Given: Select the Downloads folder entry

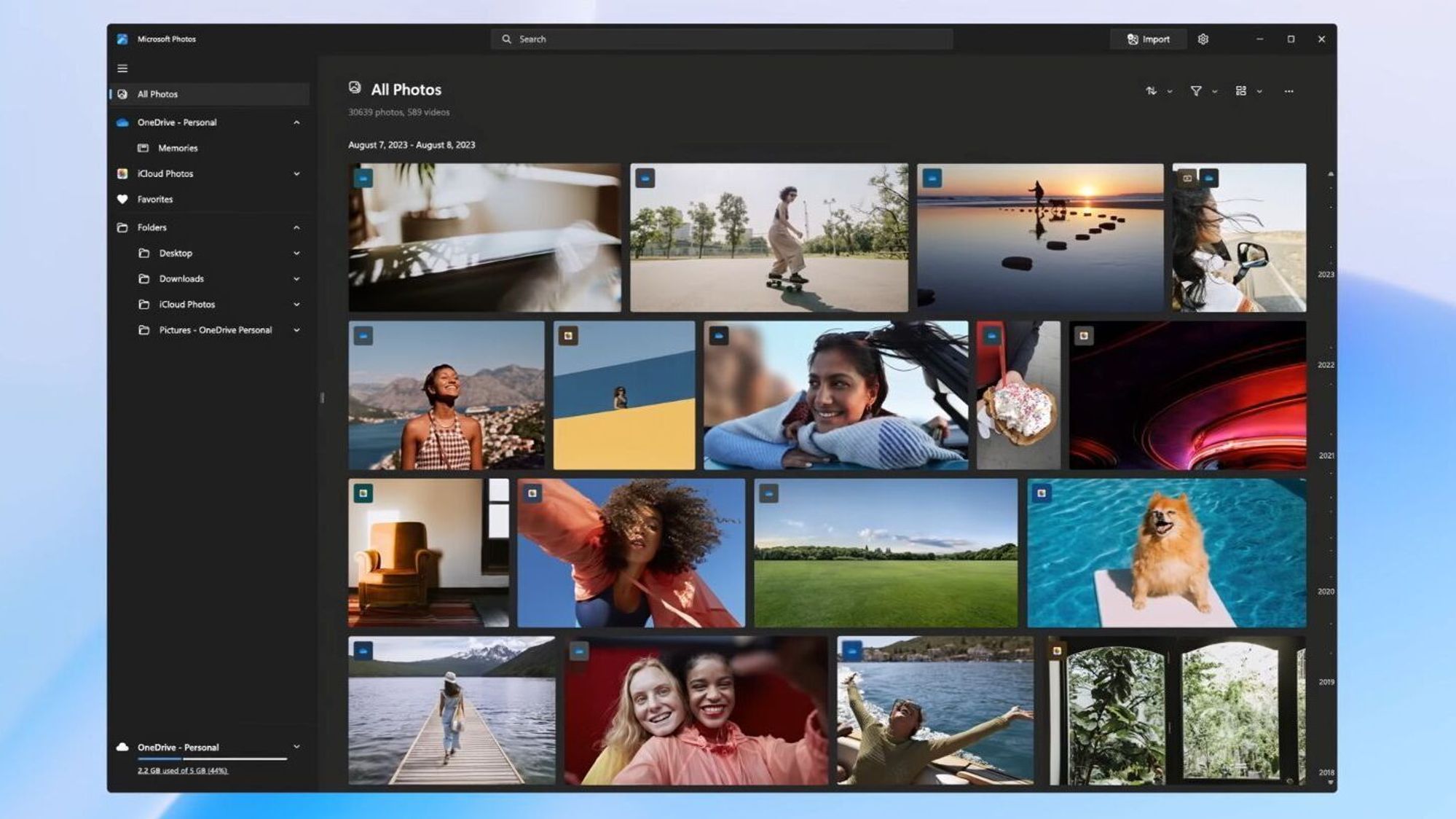Looking at the screenshot, I should coord(210,278).
